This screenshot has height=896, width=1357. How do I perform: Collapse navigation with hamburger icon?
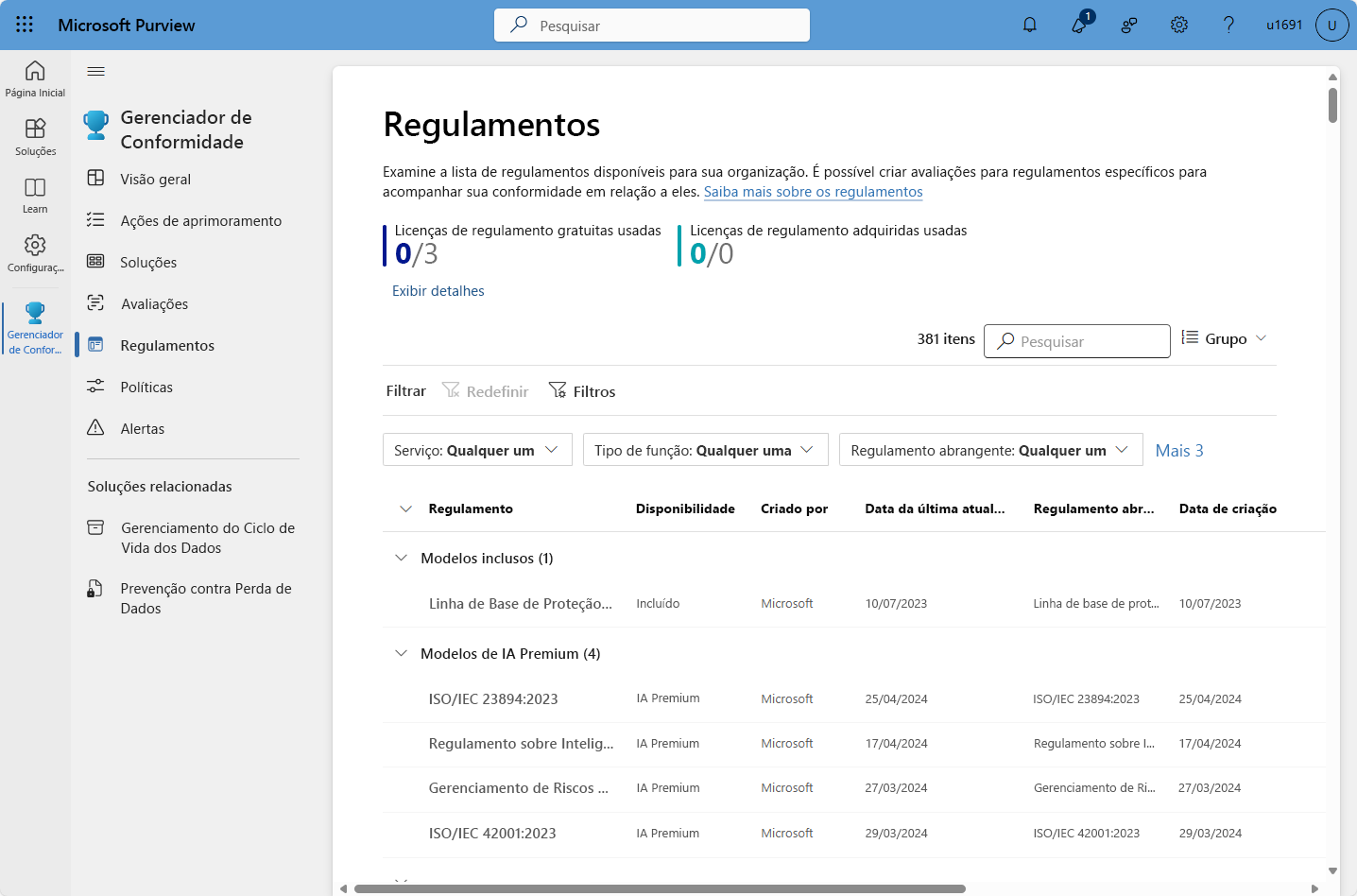[x=96, y=71]
